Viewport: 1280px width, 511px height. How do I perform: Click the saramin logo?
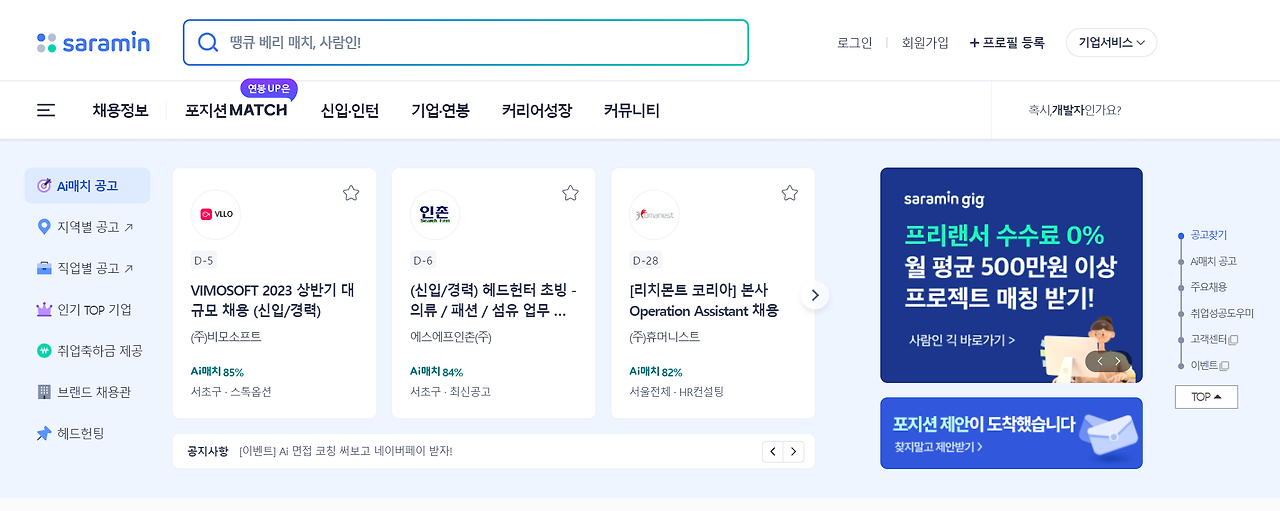point(93,43)
